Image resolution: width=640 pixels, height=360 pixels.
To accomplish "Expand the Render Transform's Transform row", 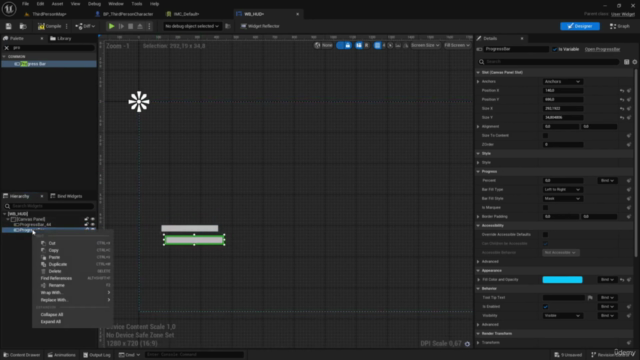I will tap(478, 342).
